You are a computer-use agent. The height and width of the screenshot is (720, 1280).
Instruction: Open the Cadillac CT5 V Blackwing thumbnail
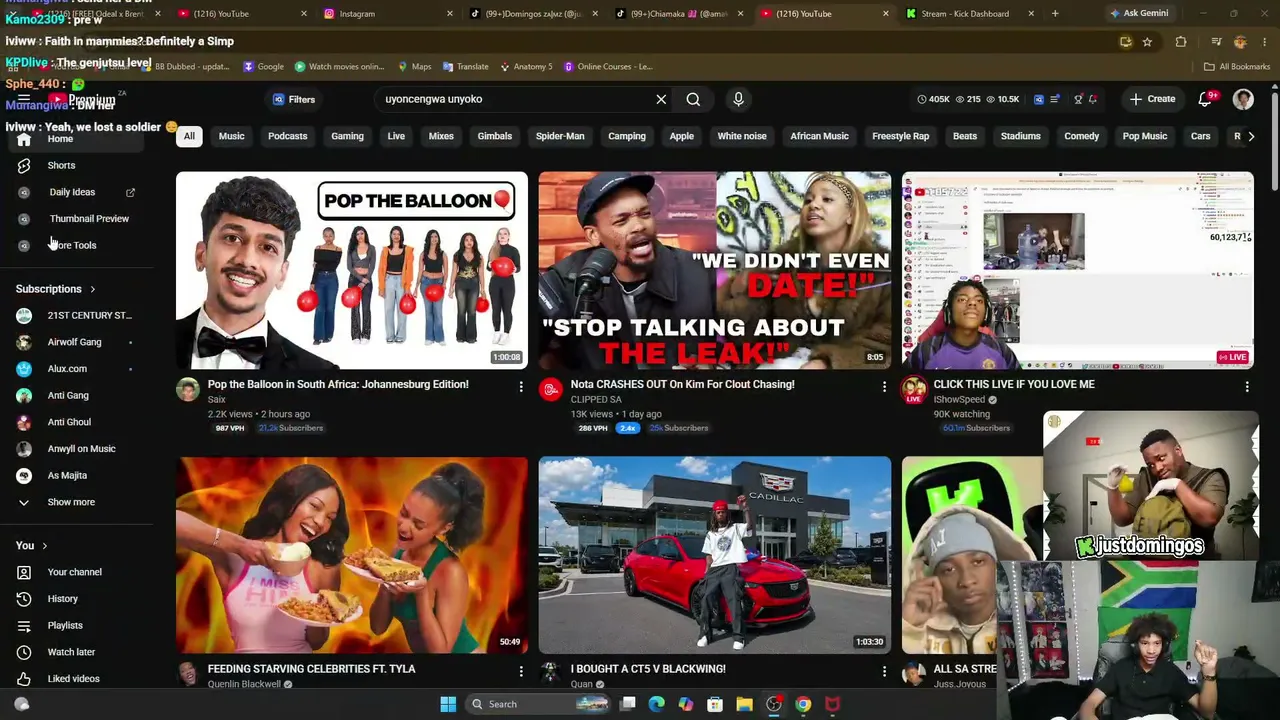[715, 555]
